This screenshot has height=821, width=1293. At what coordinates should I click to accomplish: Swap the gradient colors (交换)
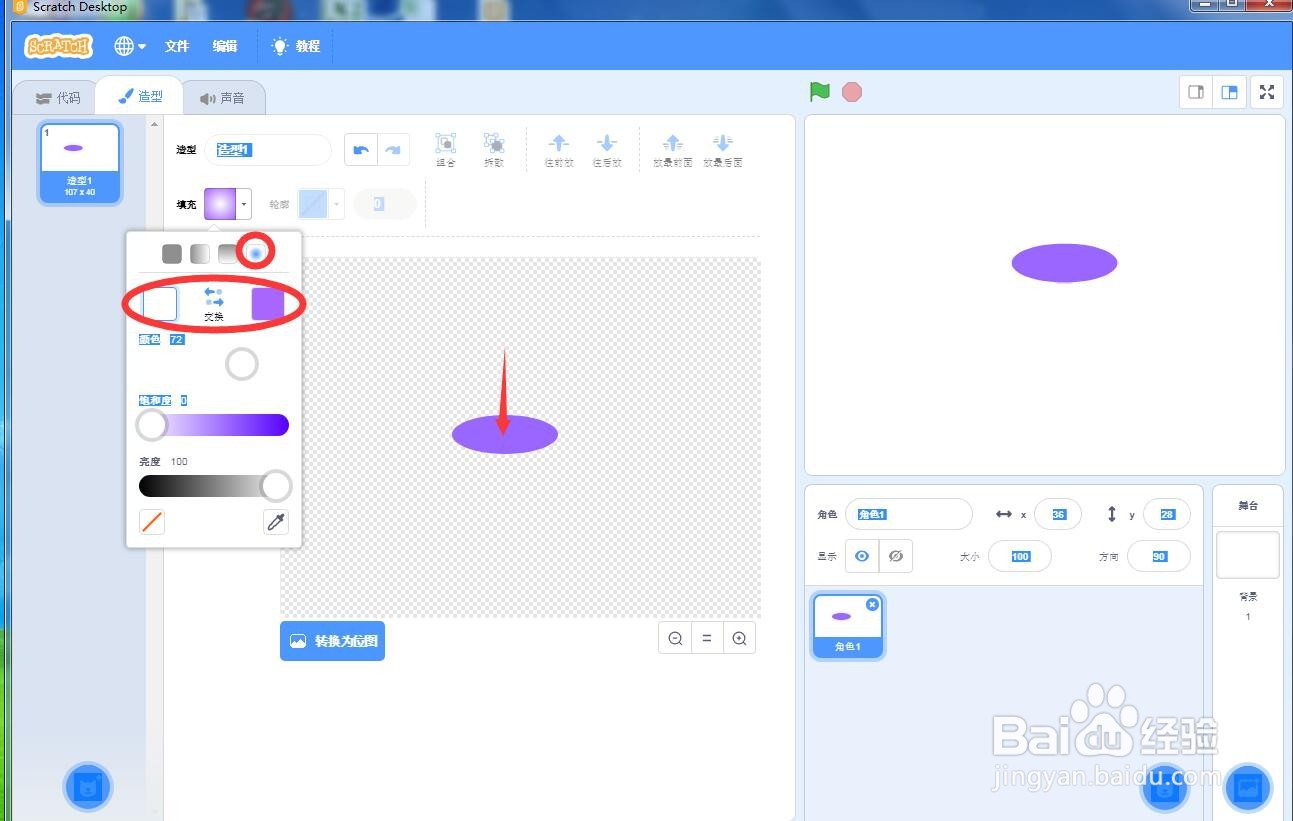[x=214, y=303]
